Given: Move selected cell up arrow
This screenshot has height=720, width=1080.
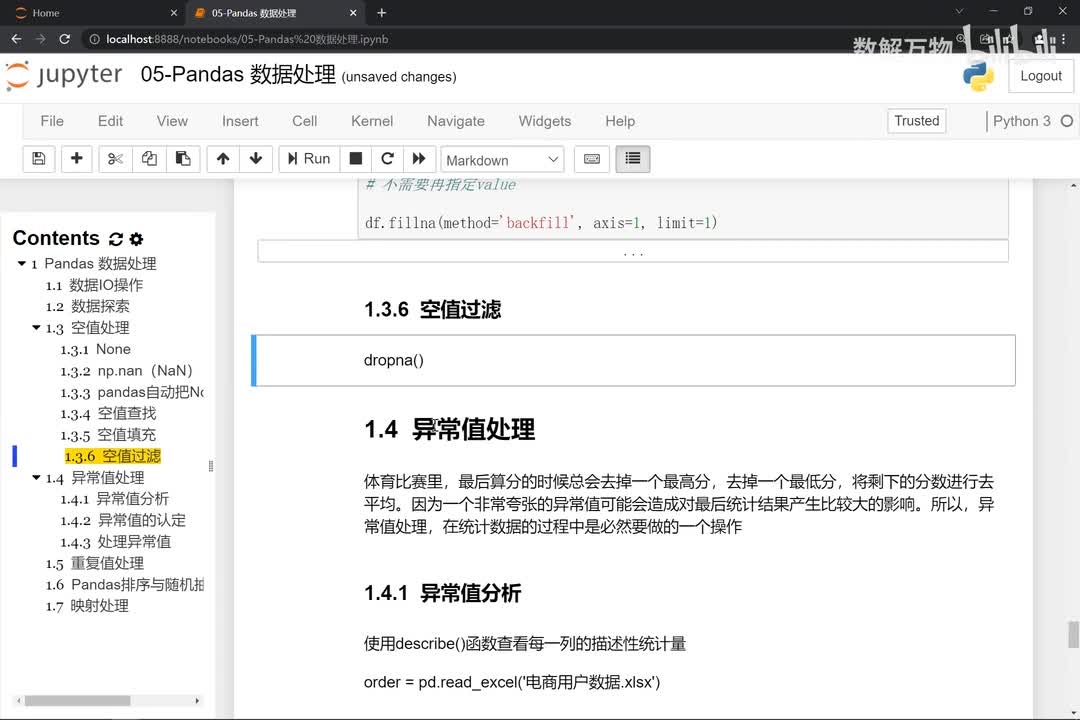Looking at the screenshot, I should (222, 159).
